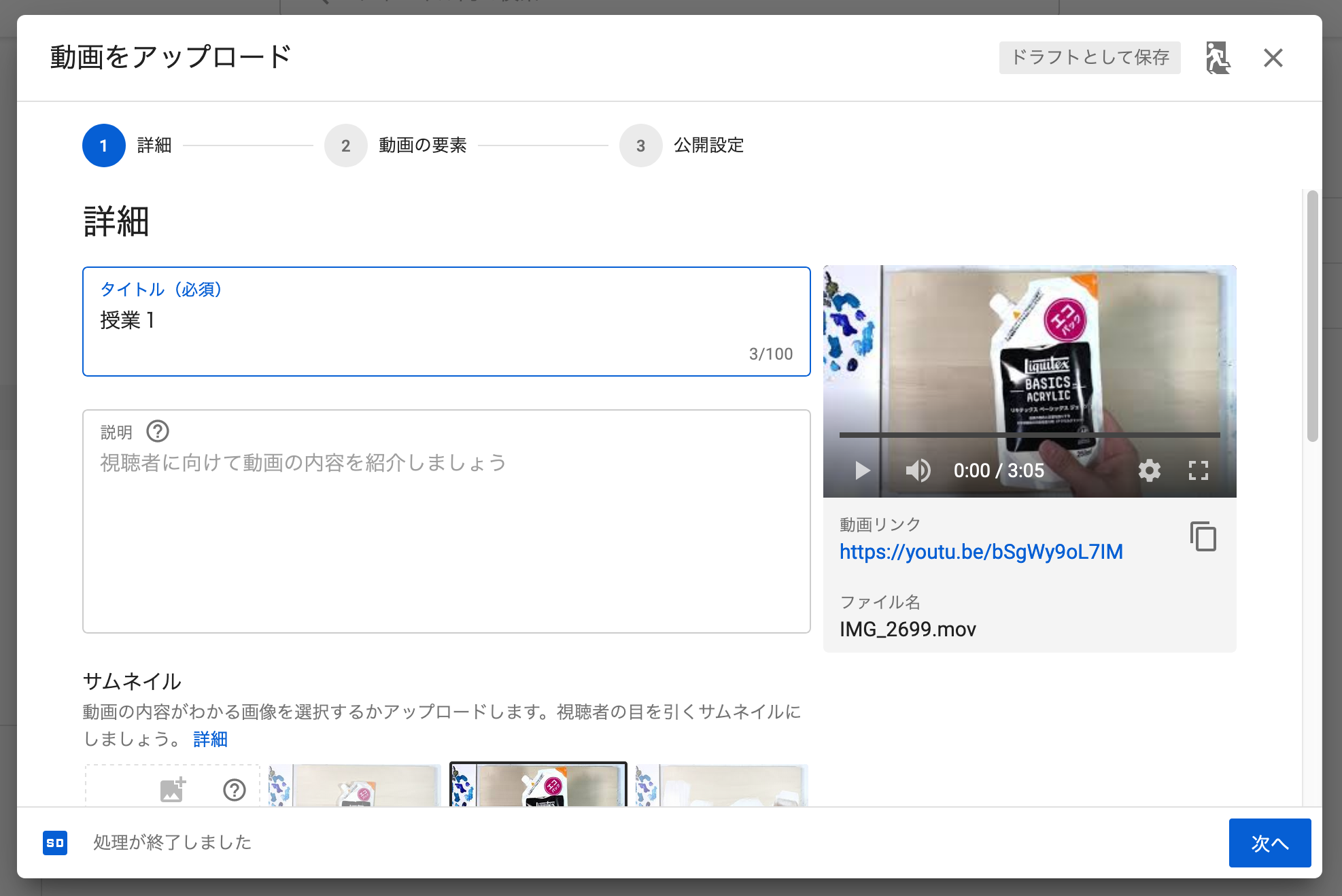Screen dimensions: 1342x896
Task: Copy the video link
Action: [x=1203, y=536]
